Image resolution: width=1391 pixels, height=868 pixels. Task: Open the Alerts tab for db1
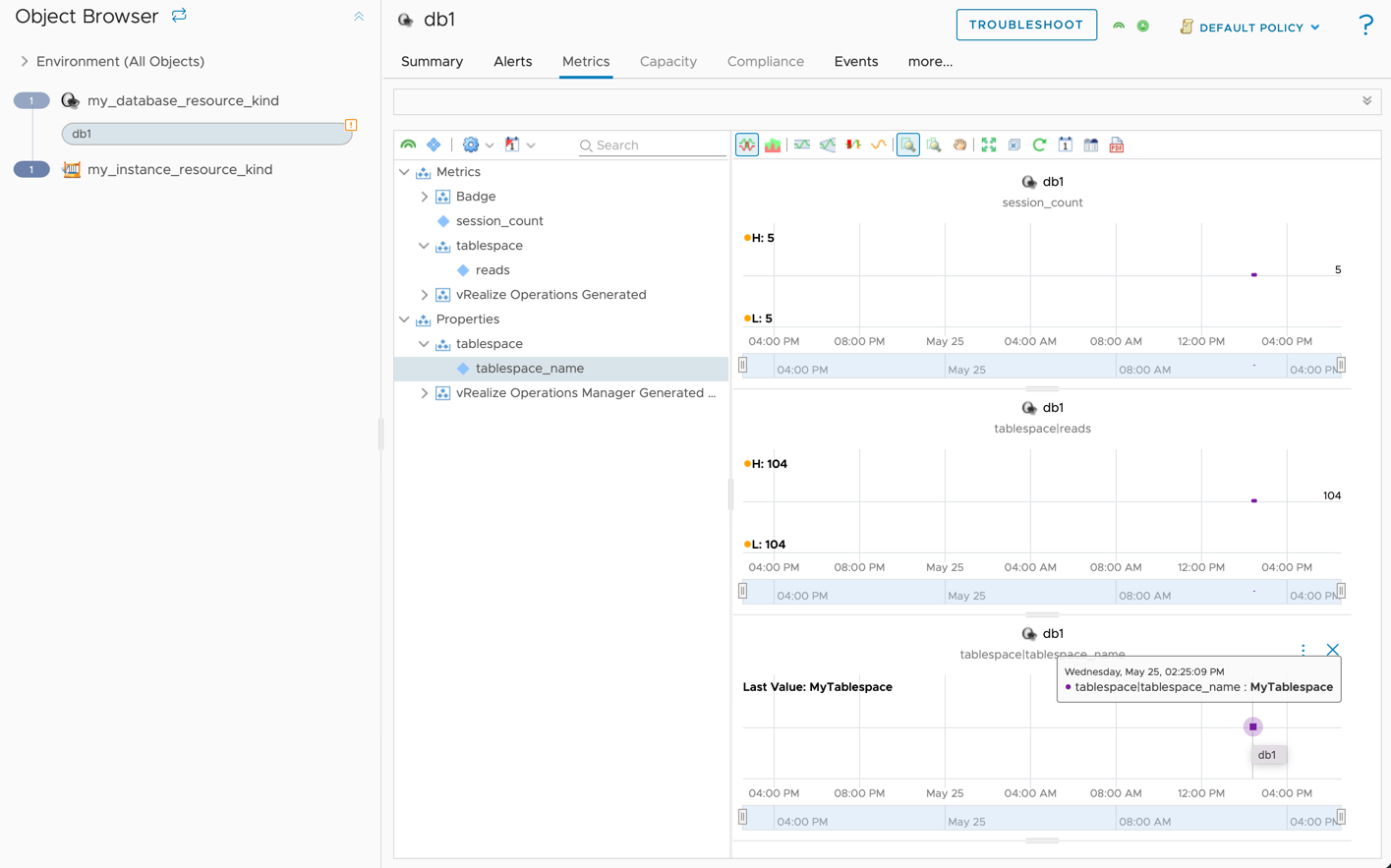click(512, 61)
